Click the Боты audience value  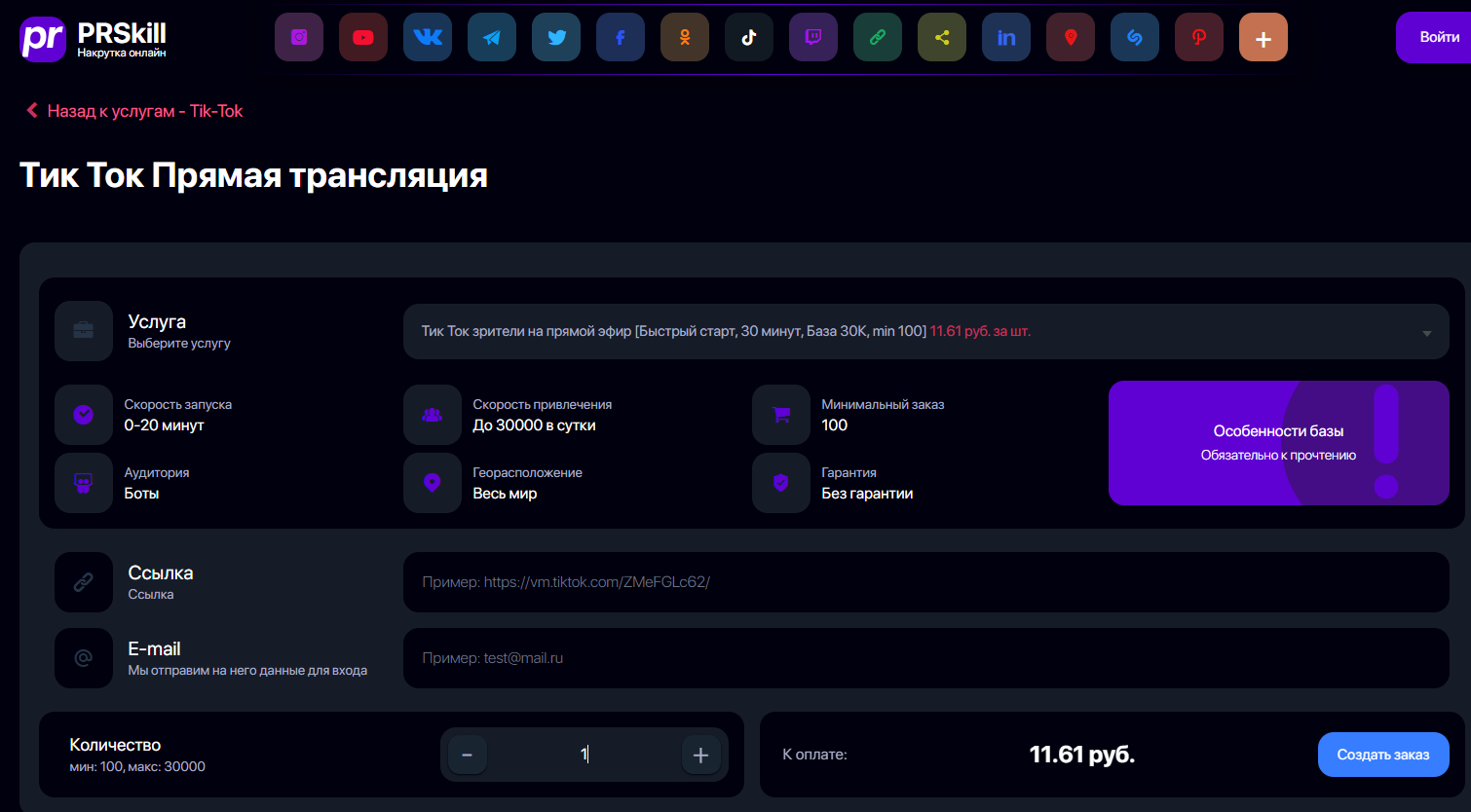coord(141,494)
